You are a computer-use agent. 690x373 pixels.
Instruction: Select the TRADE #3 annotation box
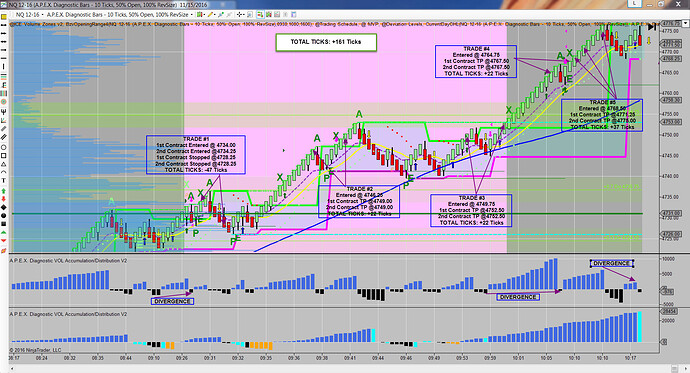471,210
